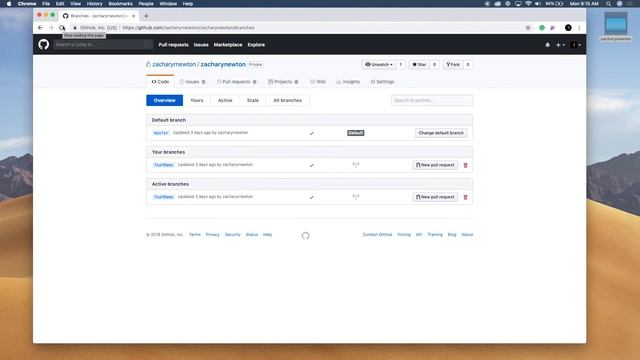Viewport: 640px width, 360px height.
Task: Open the Projects repository tab
Action: [283, 82]
